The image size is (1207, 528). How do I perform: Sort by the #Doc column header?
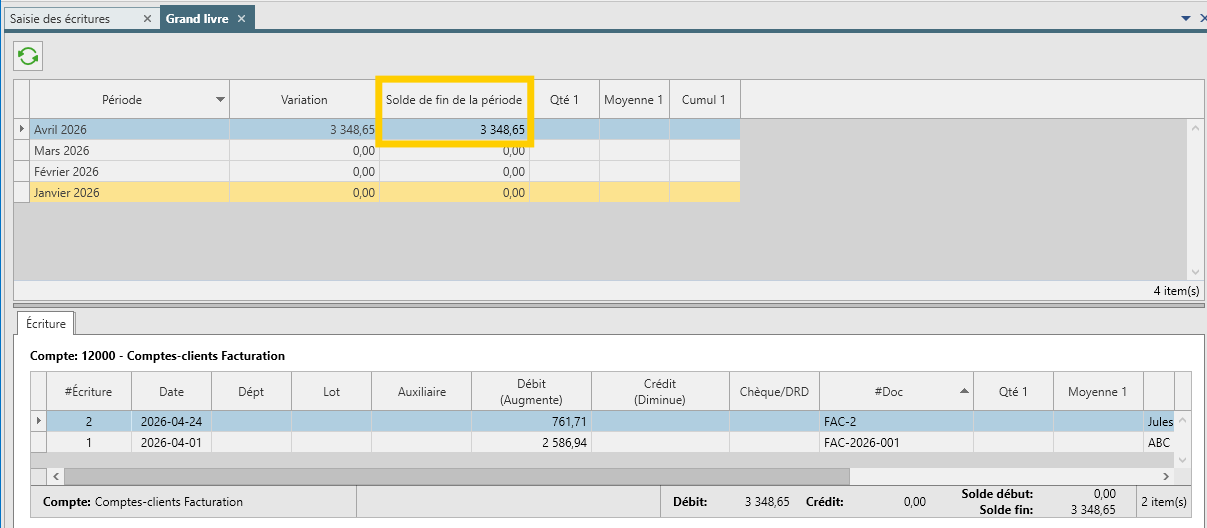(x=896, y=392)
